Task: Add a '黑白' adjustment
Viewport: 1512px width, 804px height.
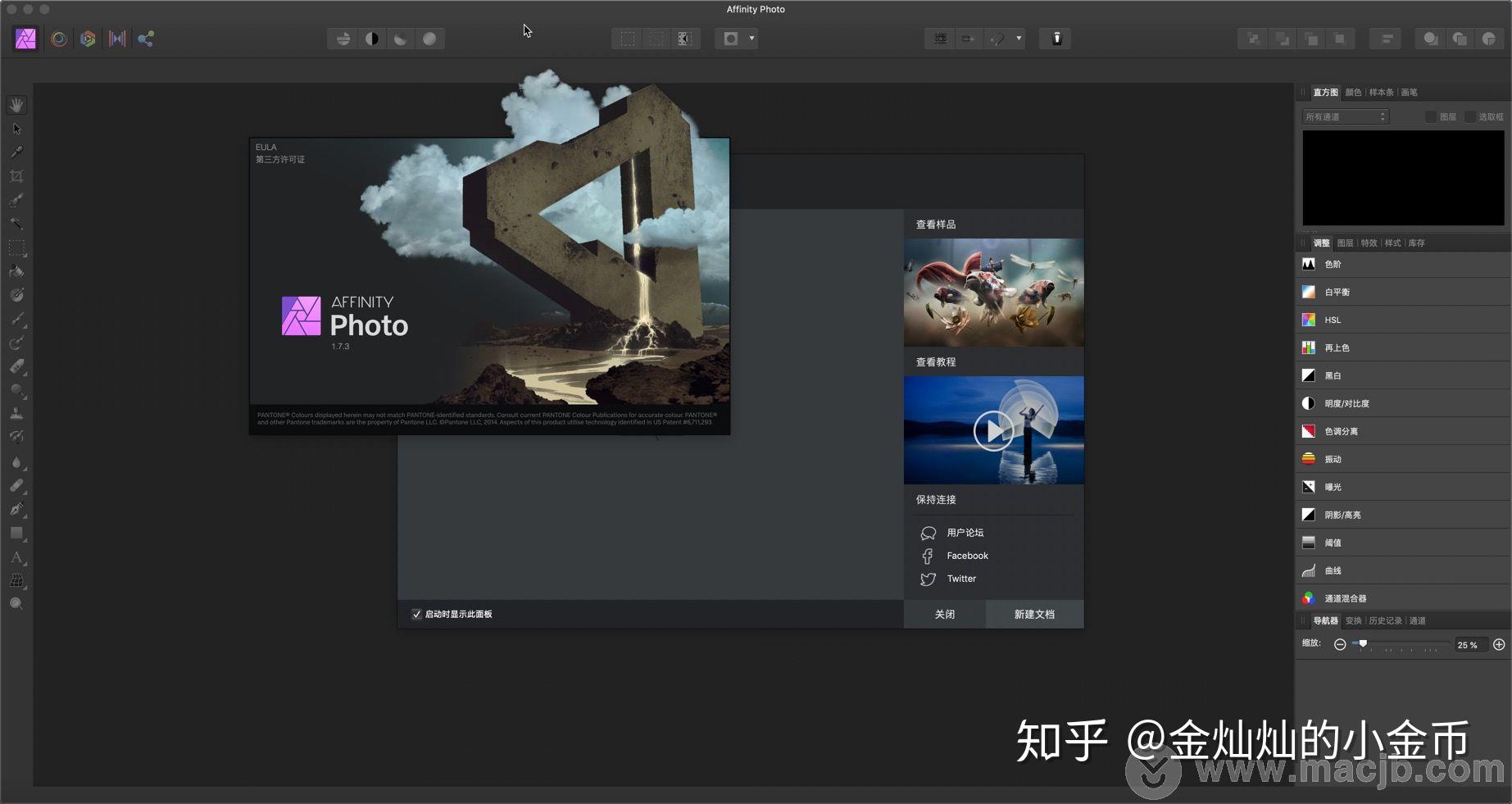Action: click(x=1403, y=375)
